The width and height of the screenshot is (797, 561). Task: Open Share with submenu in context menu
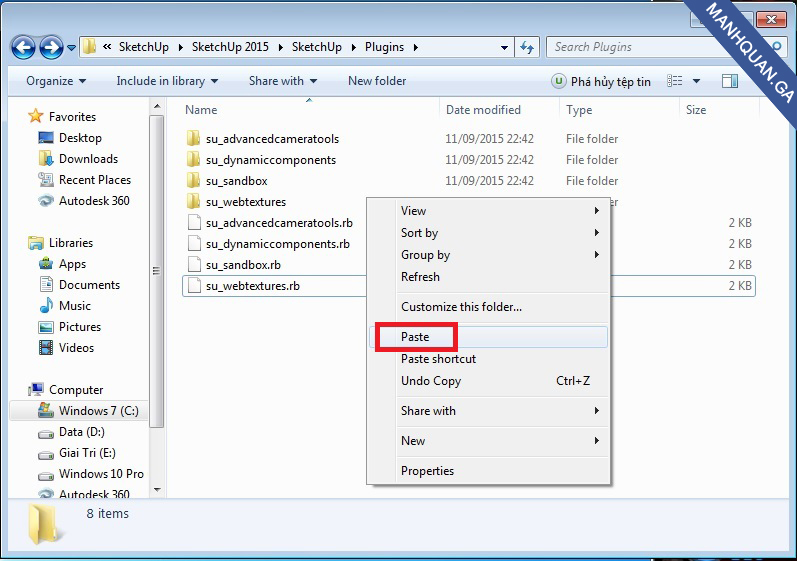coord(488,411)
